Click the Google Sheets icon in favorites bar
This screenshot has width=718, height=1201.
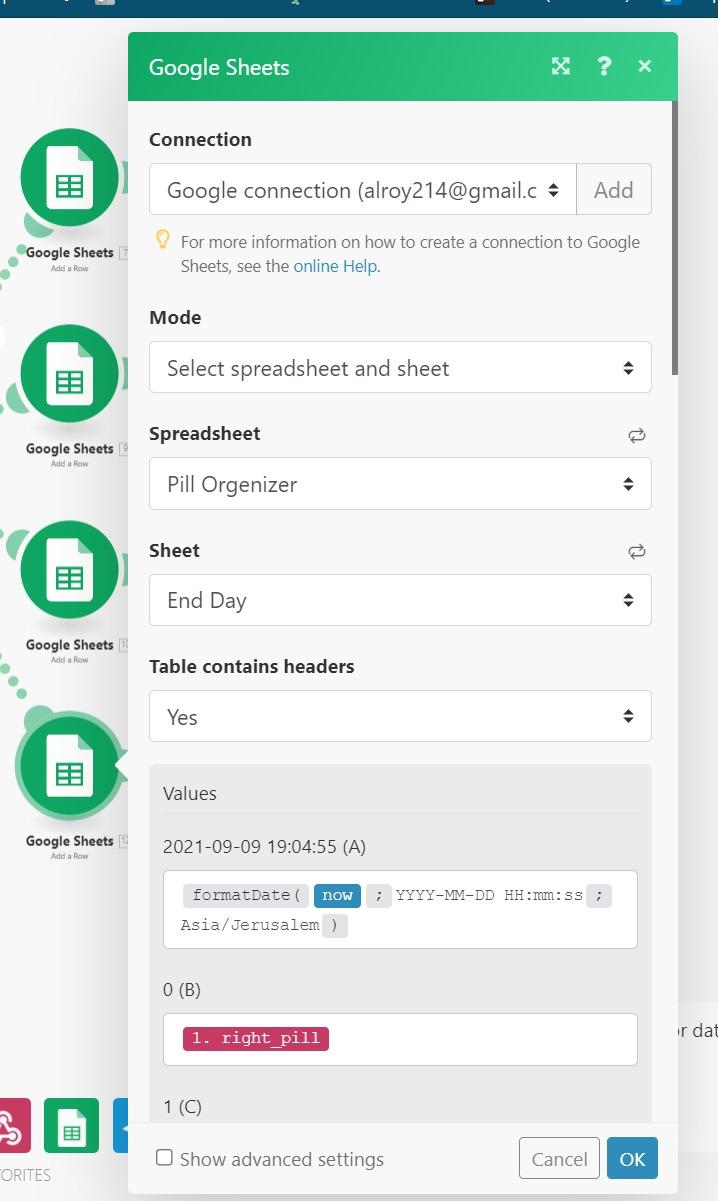click(71, 1125)
